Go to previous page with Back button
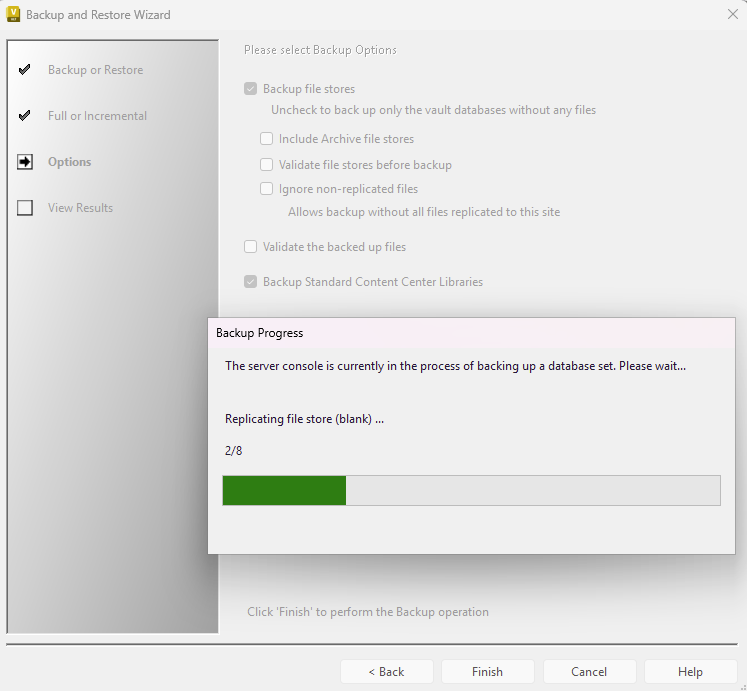Screen dimensions: 747x691 tap(386, 671)
